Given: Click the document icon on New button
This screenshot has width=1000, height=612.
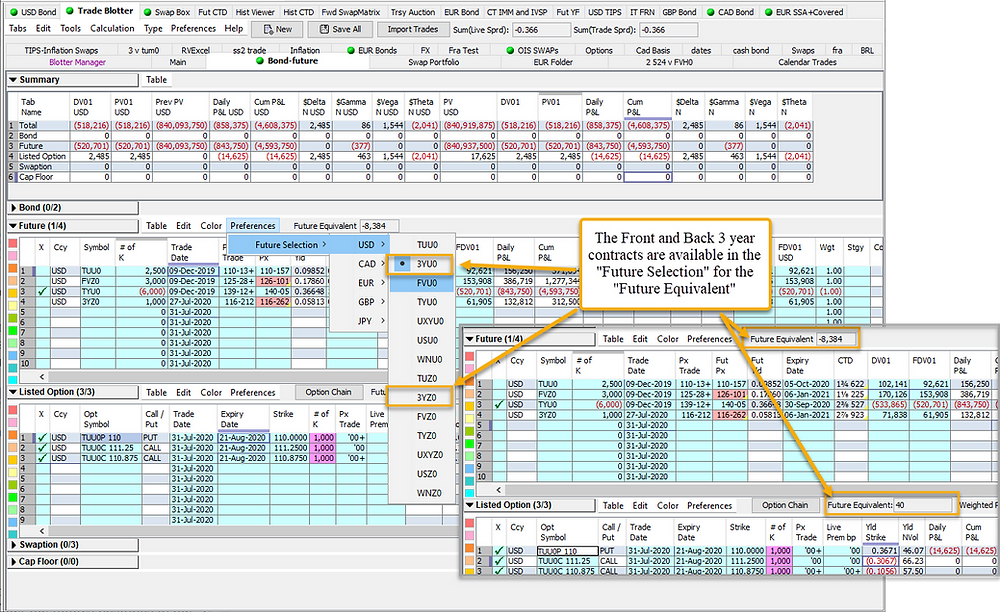Looking at the screenshot, I should [268, 29].
